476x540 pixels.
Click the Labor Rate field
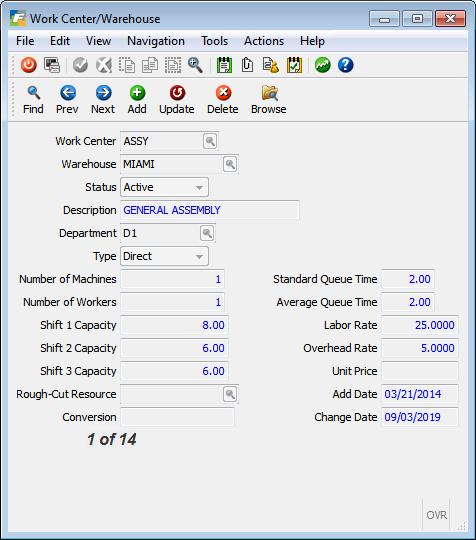tap(420, 325)
